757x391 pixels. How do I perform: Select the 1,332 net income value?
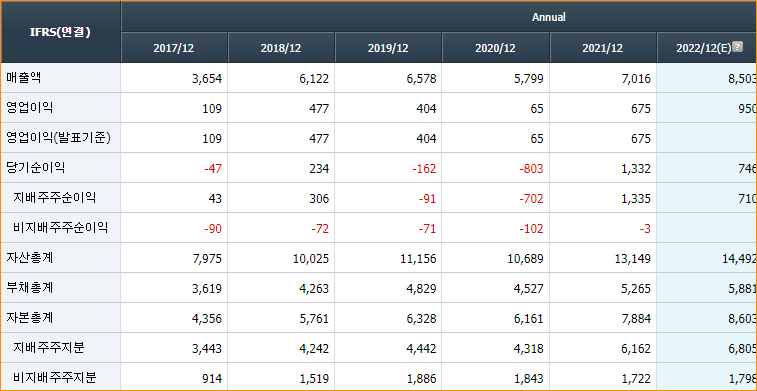(635, 168)
